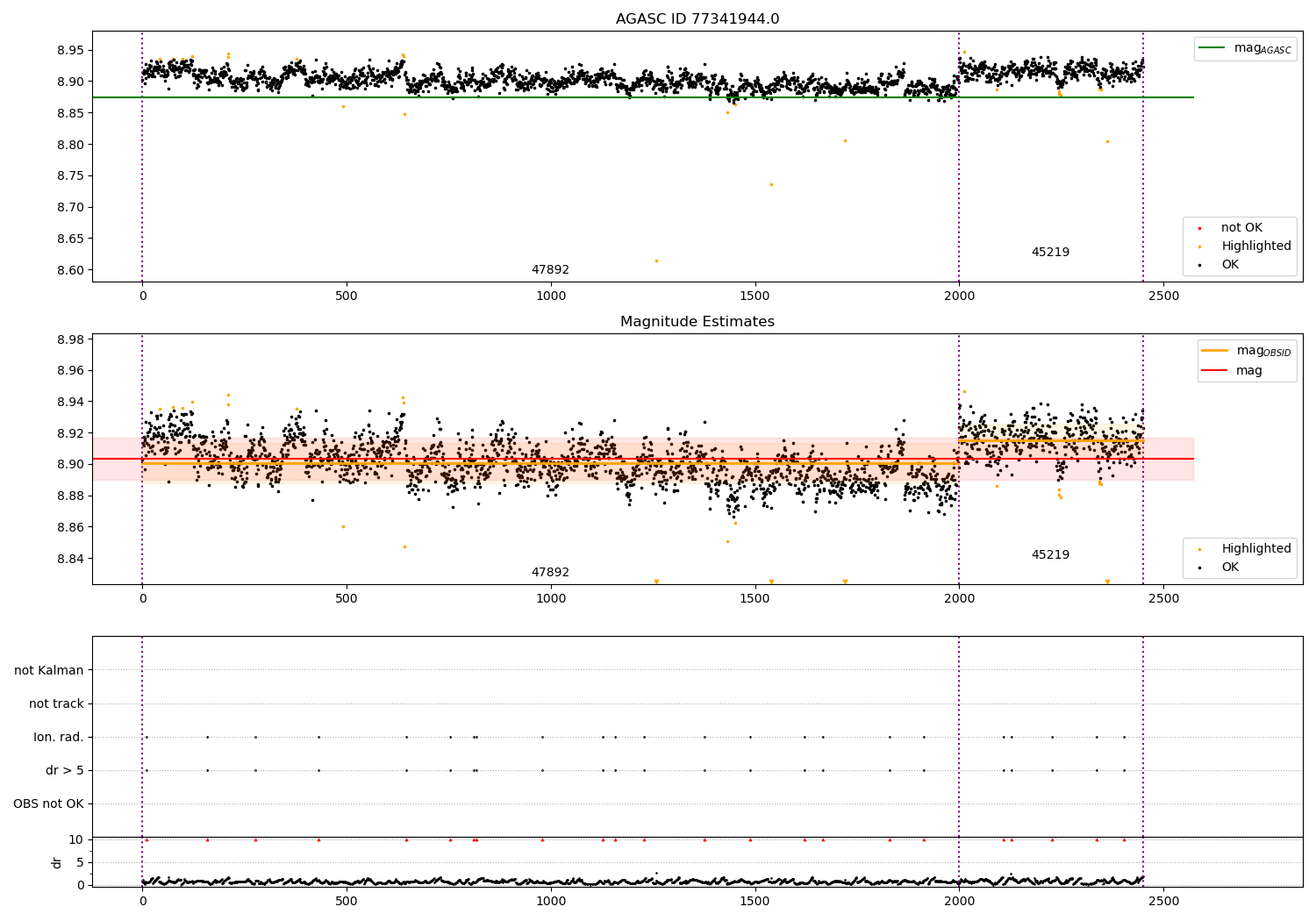The width and height of the screenshot is (1316, 921).
Task: Click the orange downward triangle near x 1250 in middle plot
Action: click(655, 582)
